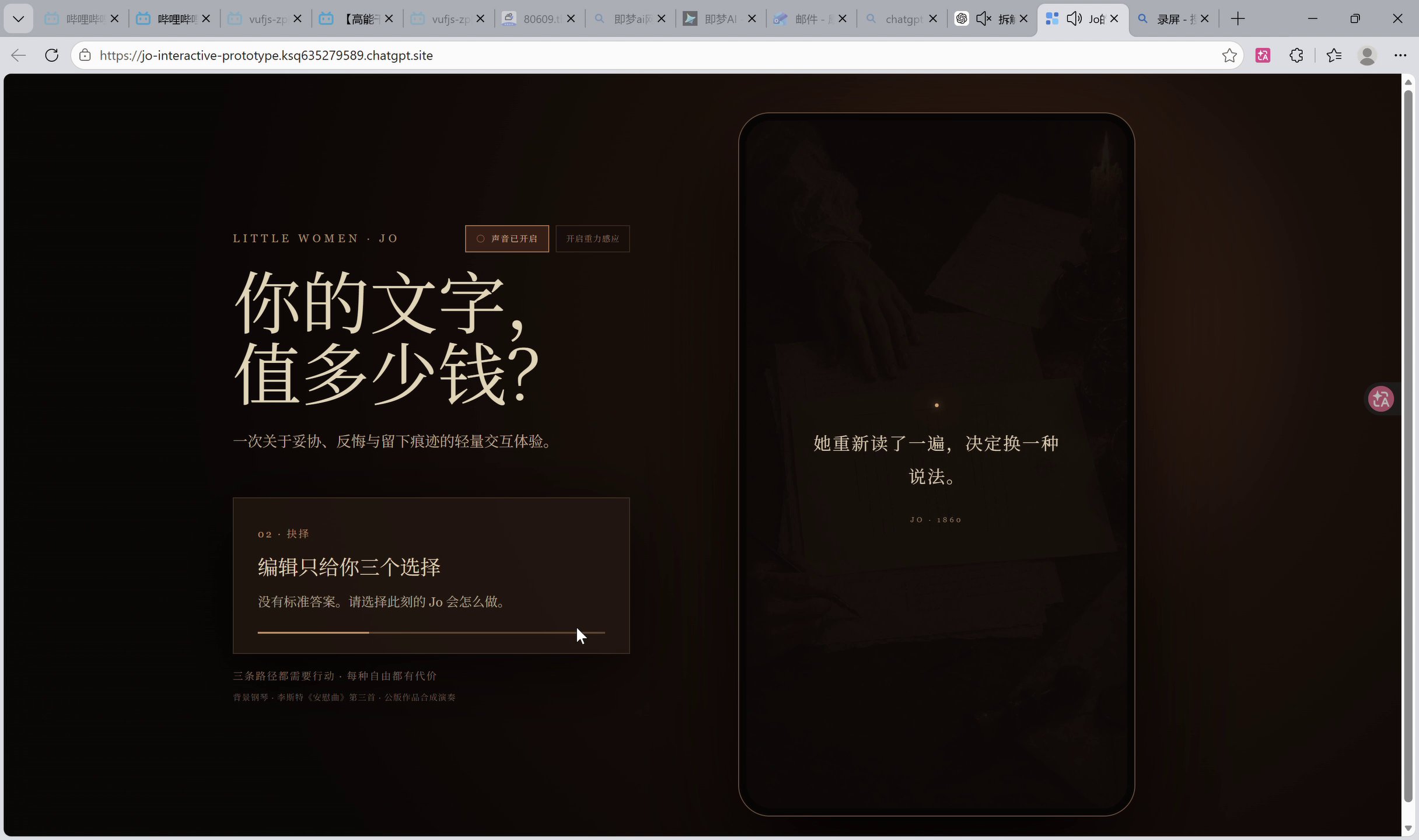Image resolution: width=1419 pixels, height=840 pixels.
Task: Click the progress bar in the 抉择 card
Action: click(431, 632)
